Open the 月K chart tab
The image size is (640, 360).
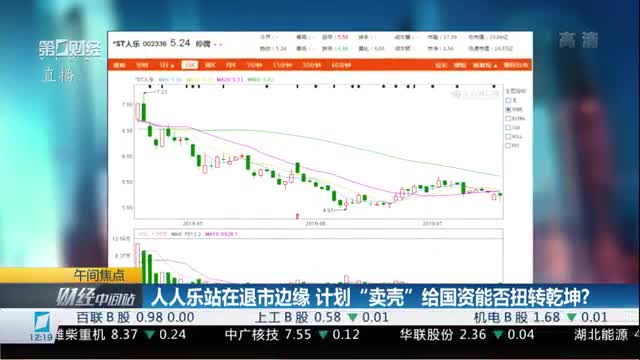(231, 65)
